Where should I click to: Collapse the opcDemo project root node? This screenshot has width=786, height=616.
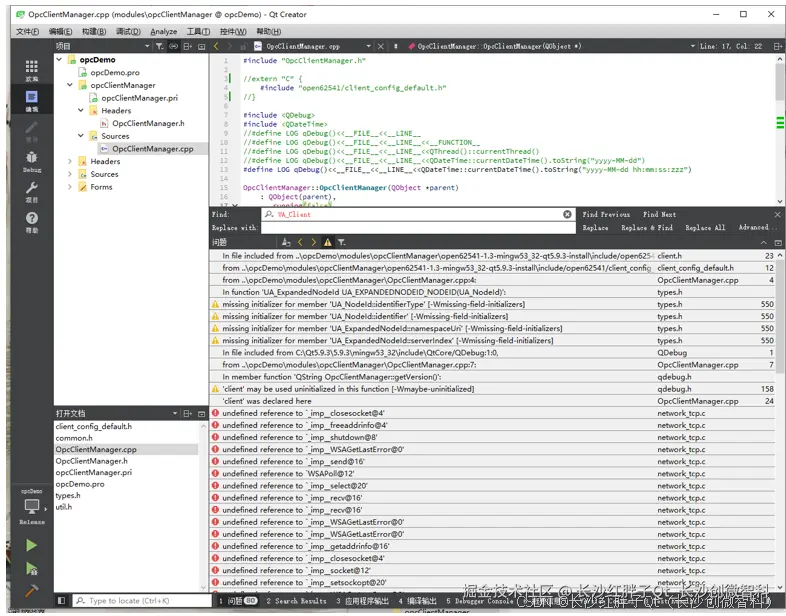tap(59, 59)
